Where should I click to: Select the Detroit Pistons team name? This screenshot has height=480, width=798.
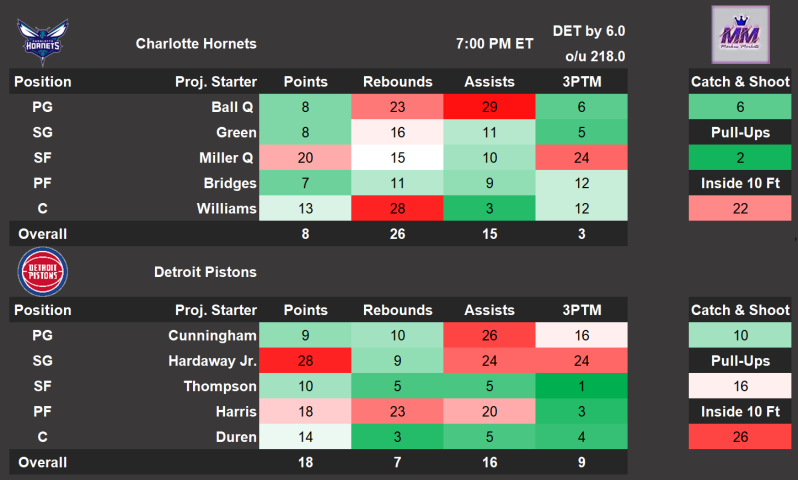tap(205, 272)
